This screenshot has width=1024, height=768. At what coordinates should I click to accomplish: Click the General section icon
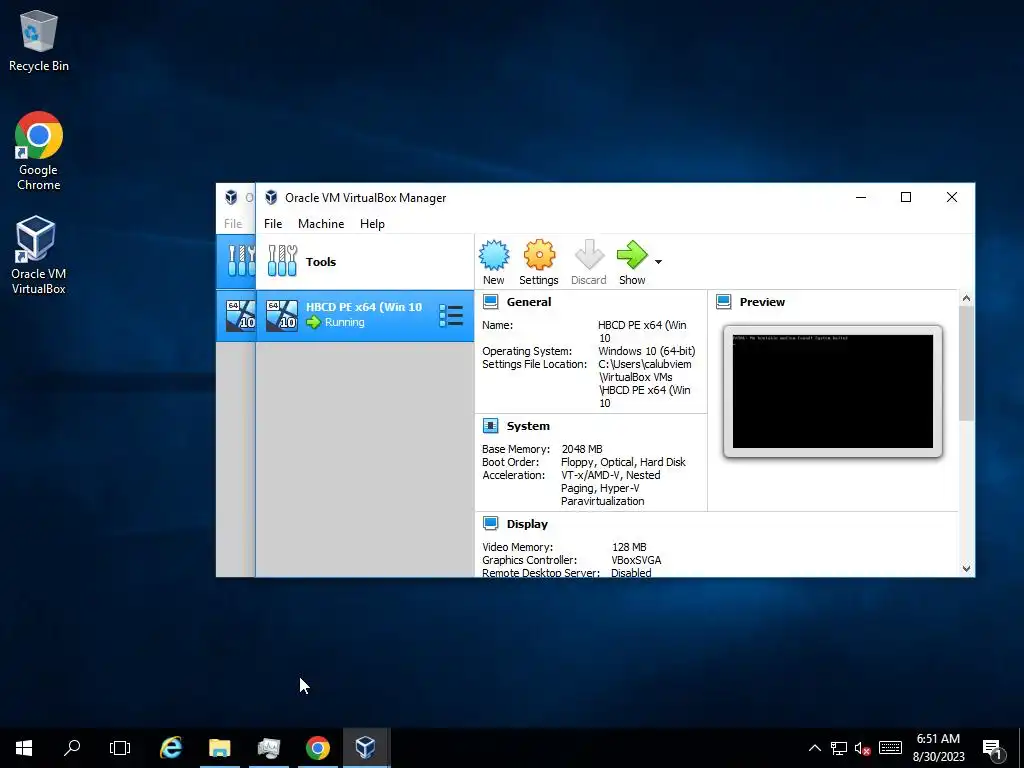tap(490, 302)
